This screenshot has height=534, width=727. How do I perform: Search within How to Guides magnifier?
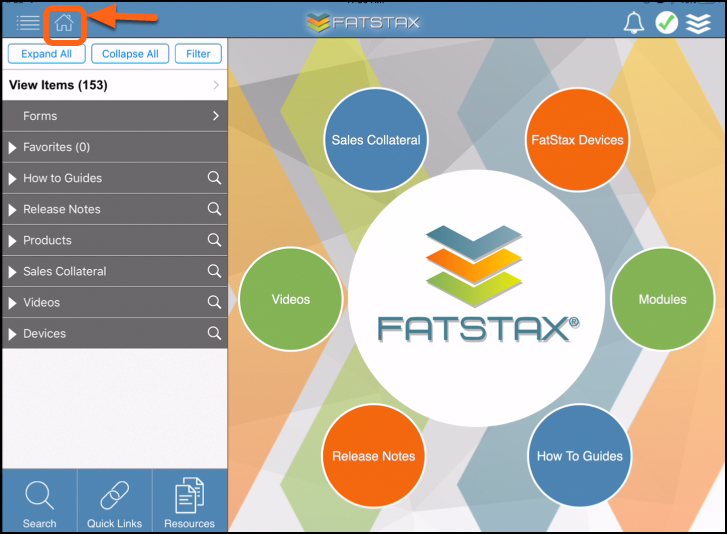click(214, 178)
